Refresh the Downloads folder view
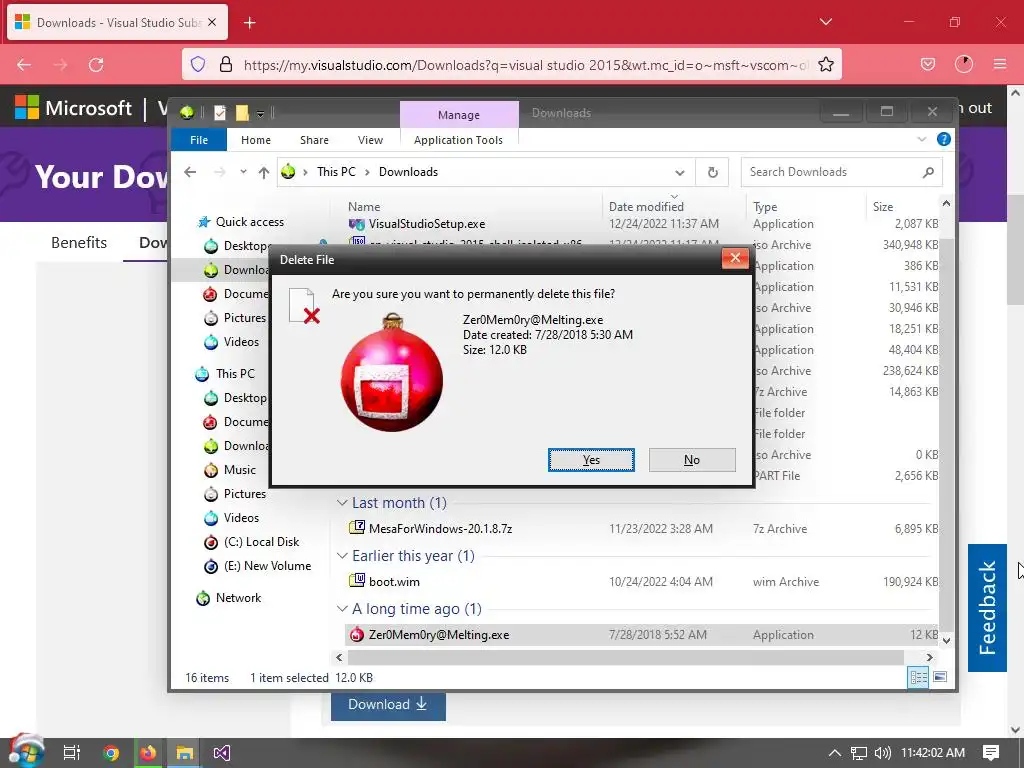The height and width of the screenshot is (768, 1024). [x=712, y=172]
